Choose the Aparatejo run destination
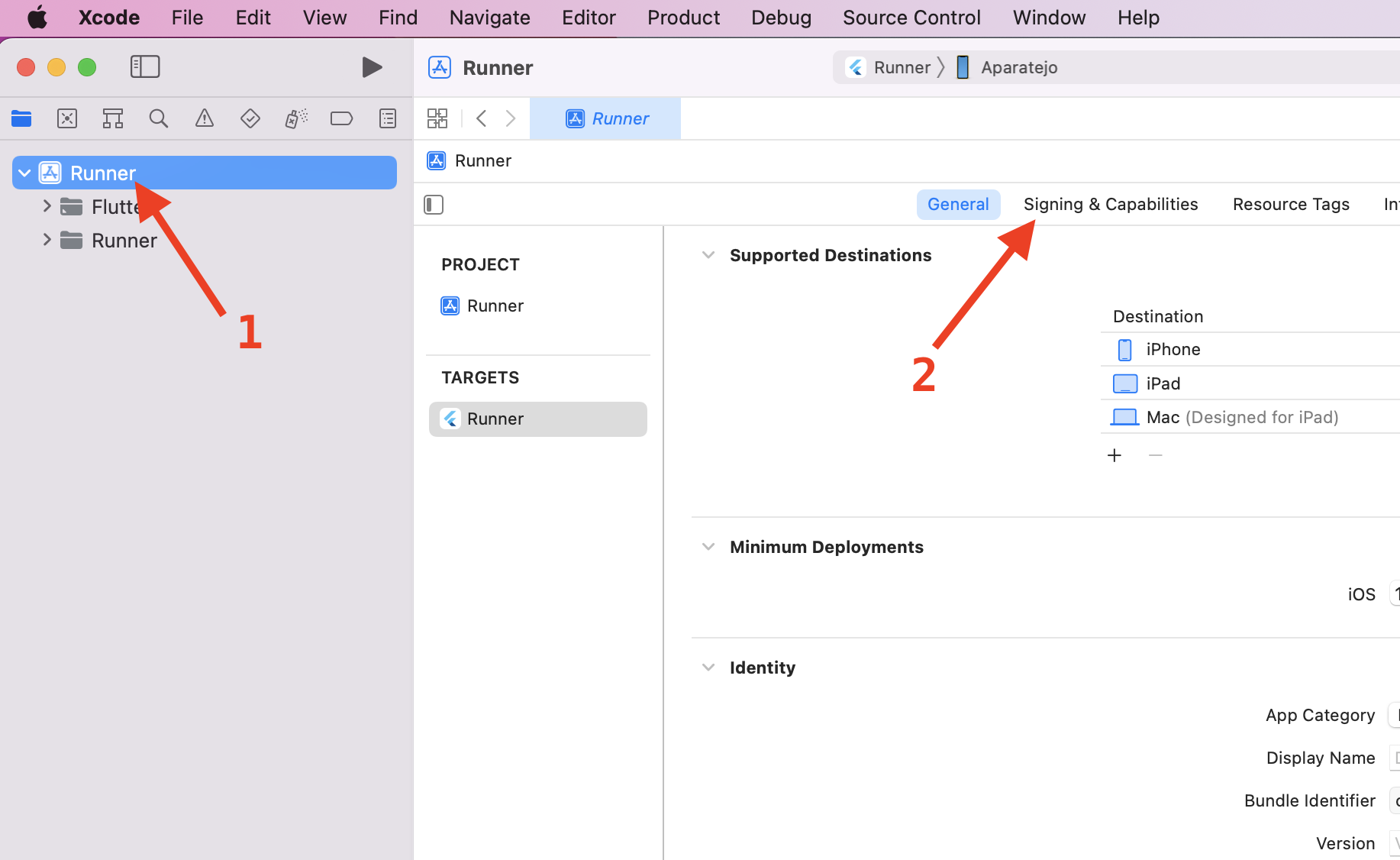The height and width of the screenshot is (860, 1400). tap(1008, 67)
